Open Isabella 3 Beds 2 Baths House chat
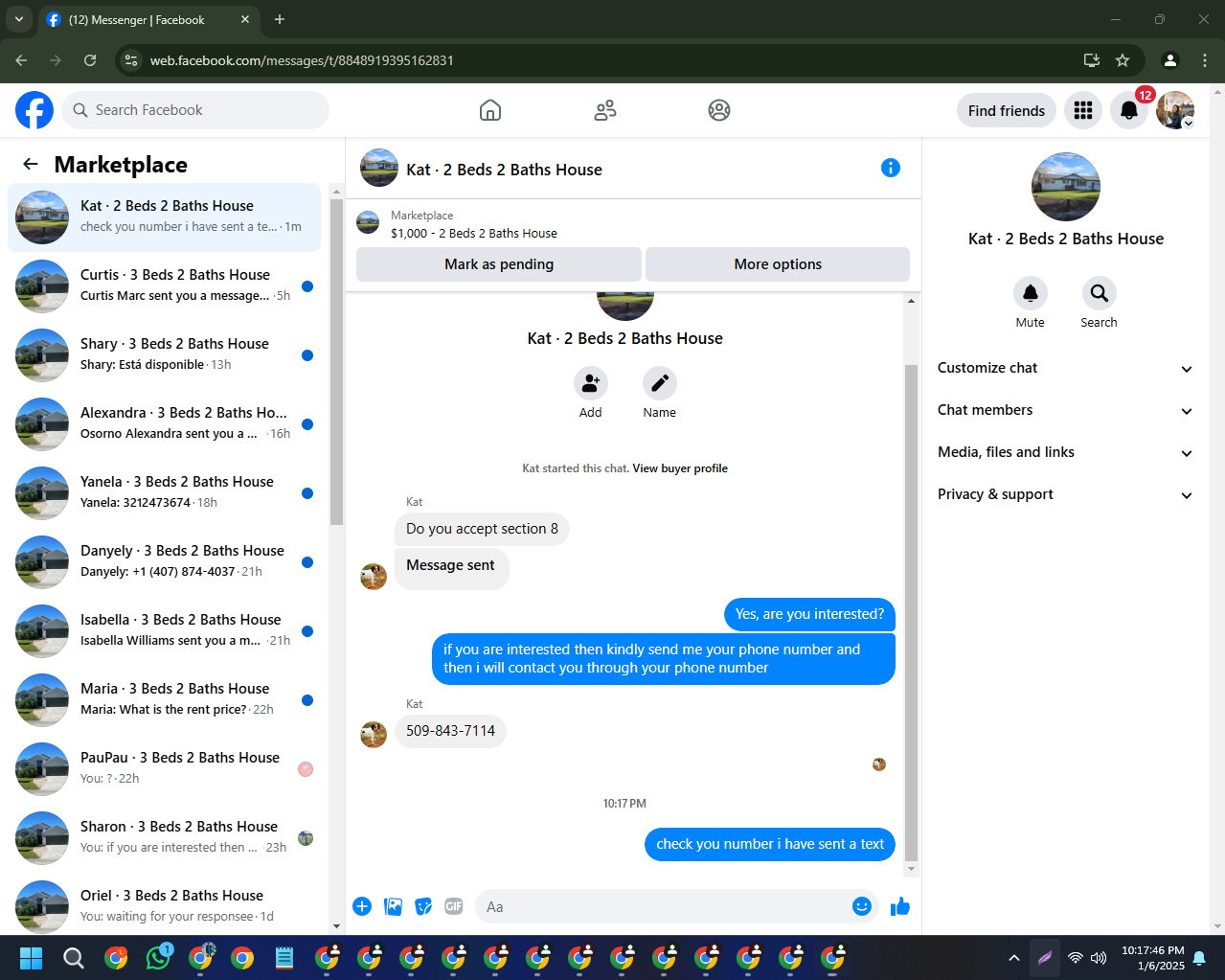The height and width of the screenshot is (980, 1225). point(164,631)
